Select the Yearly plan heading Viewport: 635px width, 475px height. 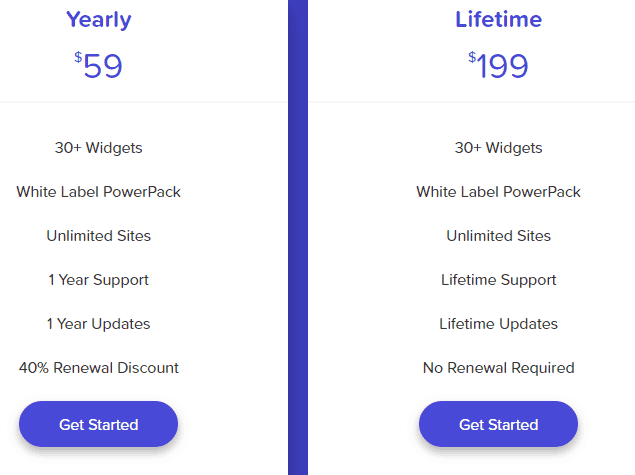pos(98,19)
